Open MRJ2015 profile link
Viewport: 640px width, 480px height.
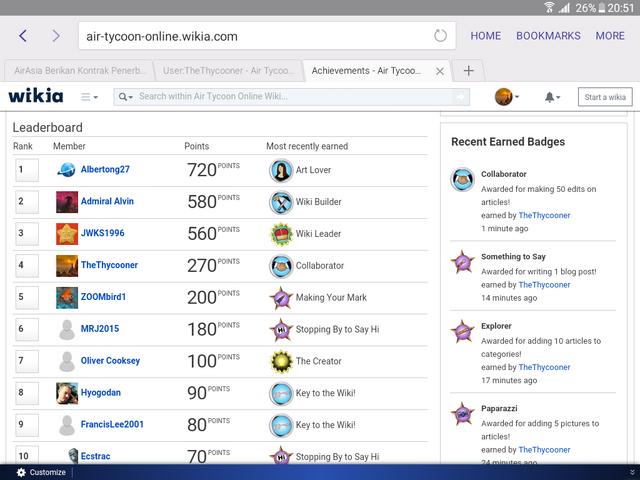pyautogui.click(x=100, y=329)
